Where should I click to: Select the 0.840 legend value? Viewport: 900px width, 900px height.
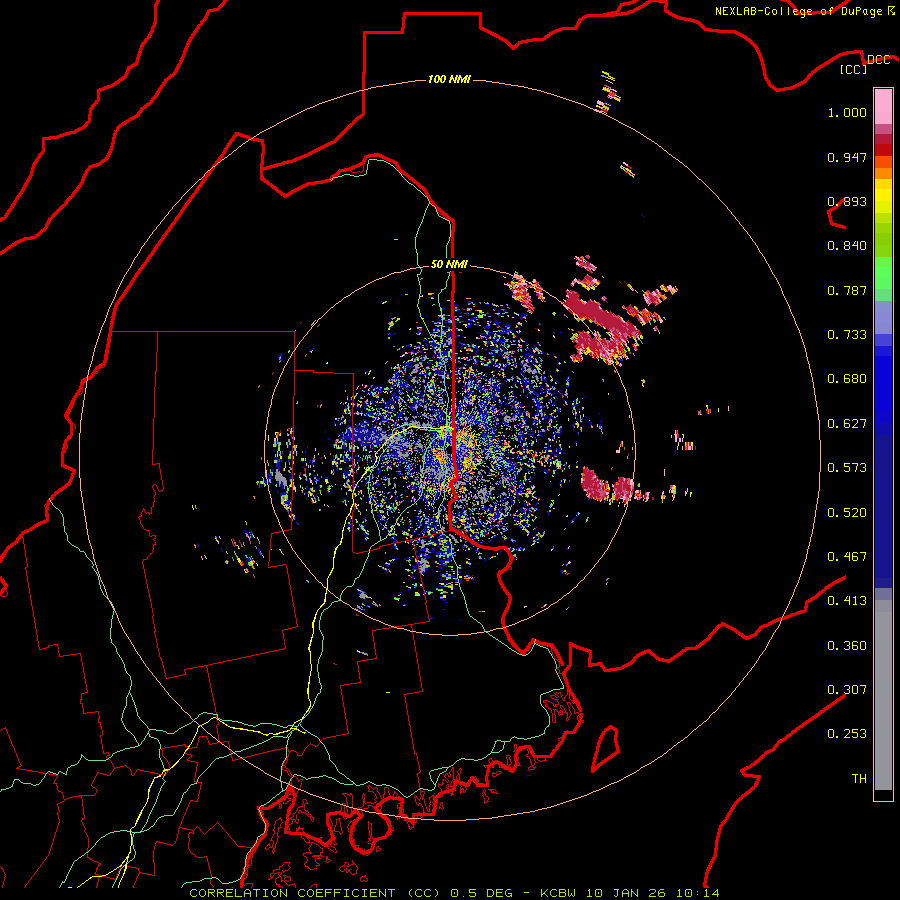pyautogui.click(x=847, y=246)
